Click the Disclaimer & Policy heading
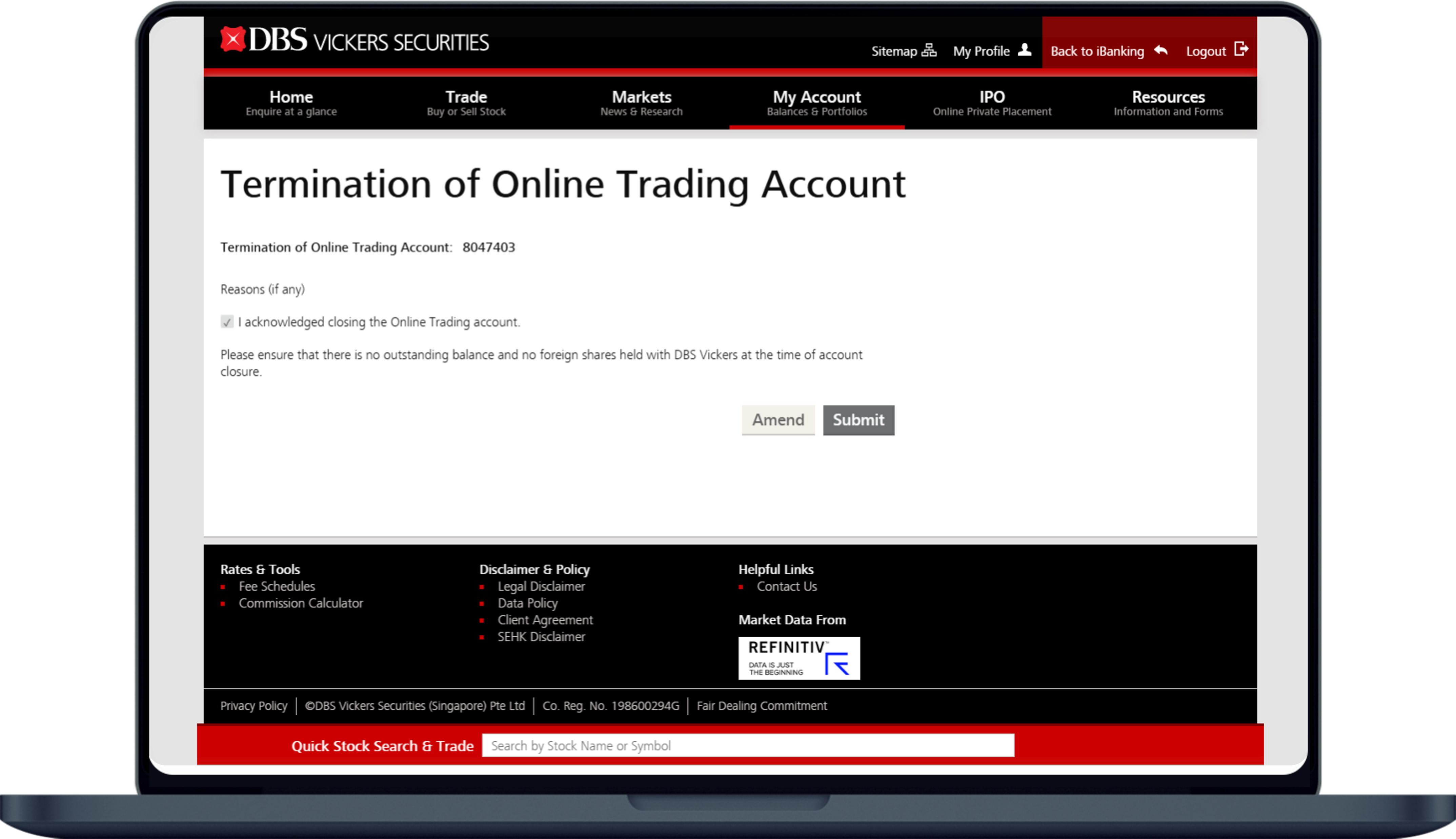The width and height of the screenshot is (1456, 839). 534,569
